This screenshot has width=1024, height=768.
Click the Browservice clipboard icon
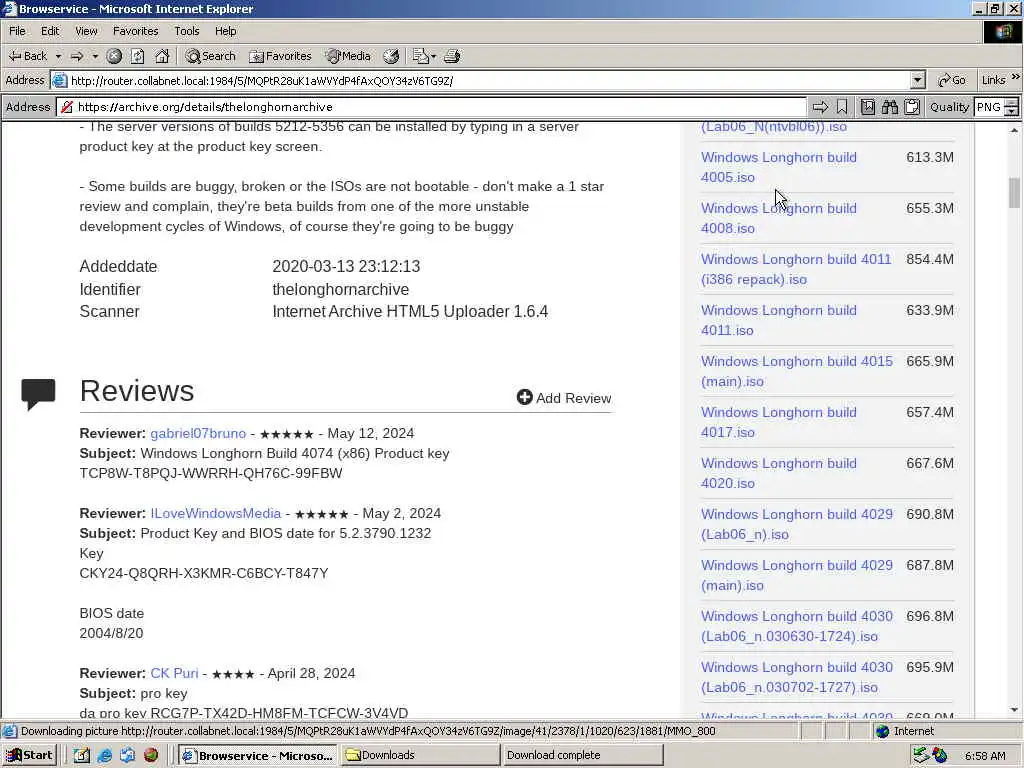coord(912,107)
